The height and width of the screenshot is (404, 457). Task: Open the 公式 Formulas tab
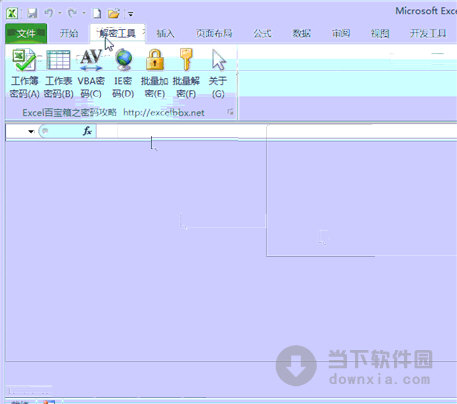pos(262,33)
